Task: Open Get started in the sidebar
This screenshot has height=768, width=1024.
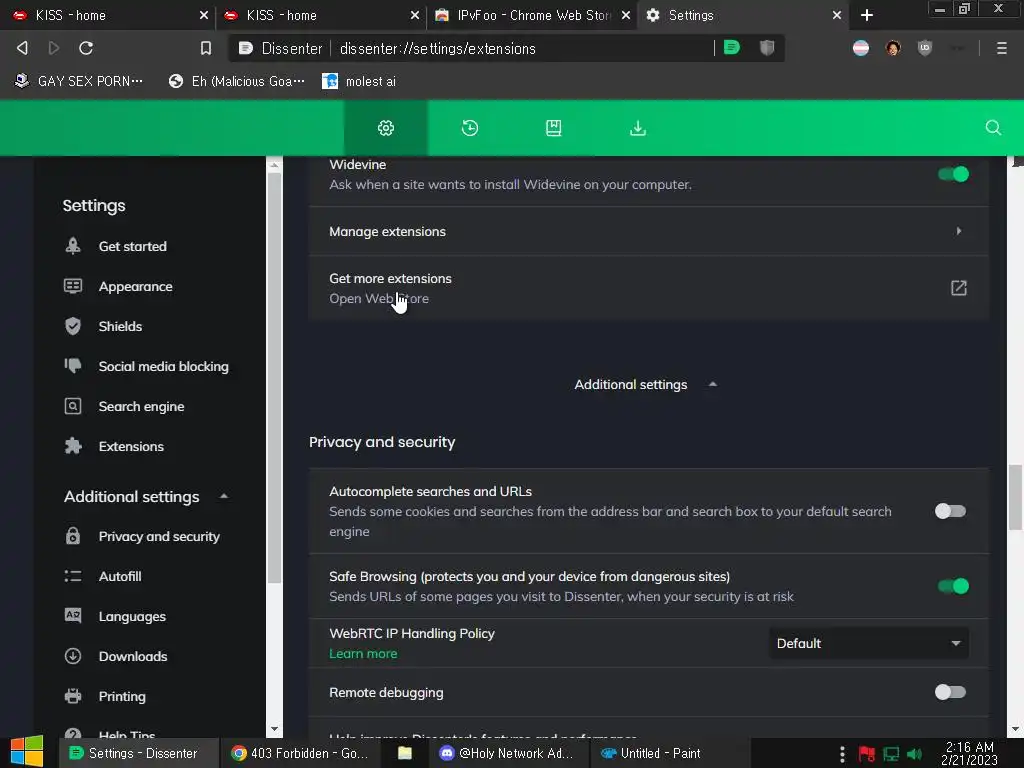Action: [133, 246]
